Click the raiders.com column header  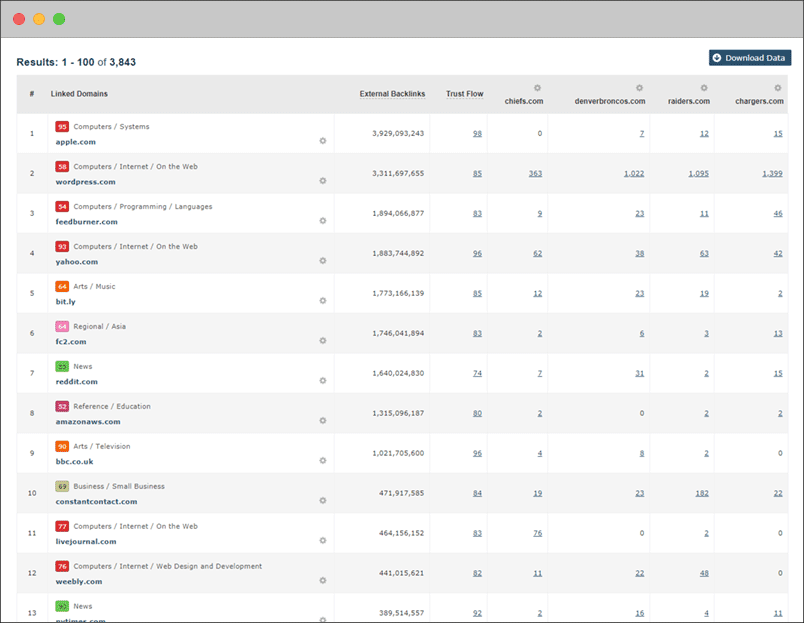point(689,101)
